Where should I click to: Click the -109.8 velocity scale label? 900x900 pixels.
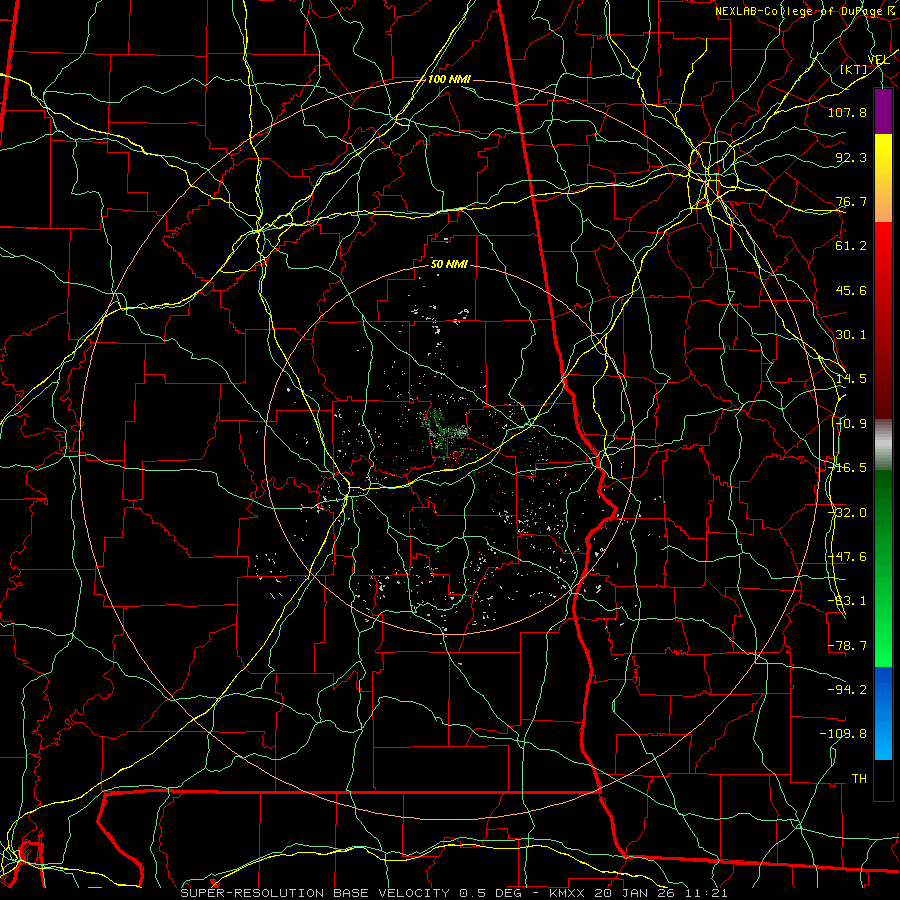point(844,734)
